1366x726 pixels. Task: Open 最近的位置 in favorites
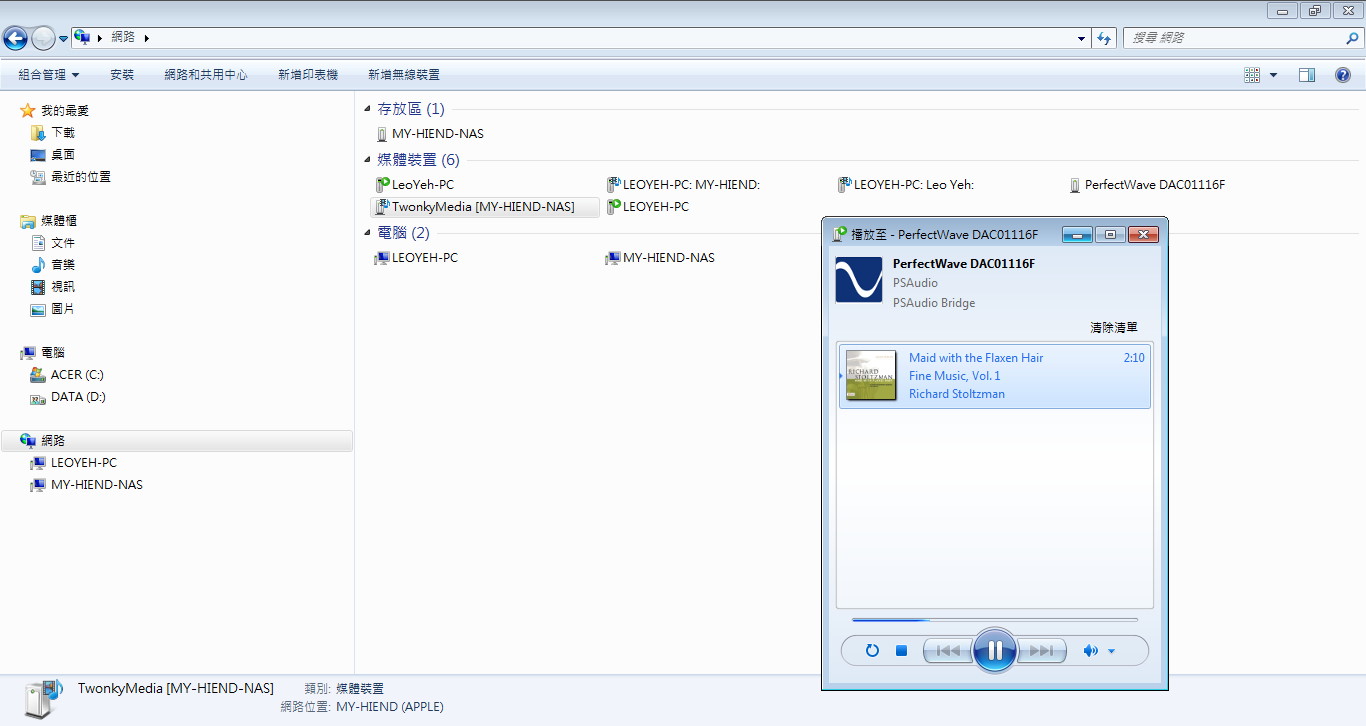[x=70, y=177]
